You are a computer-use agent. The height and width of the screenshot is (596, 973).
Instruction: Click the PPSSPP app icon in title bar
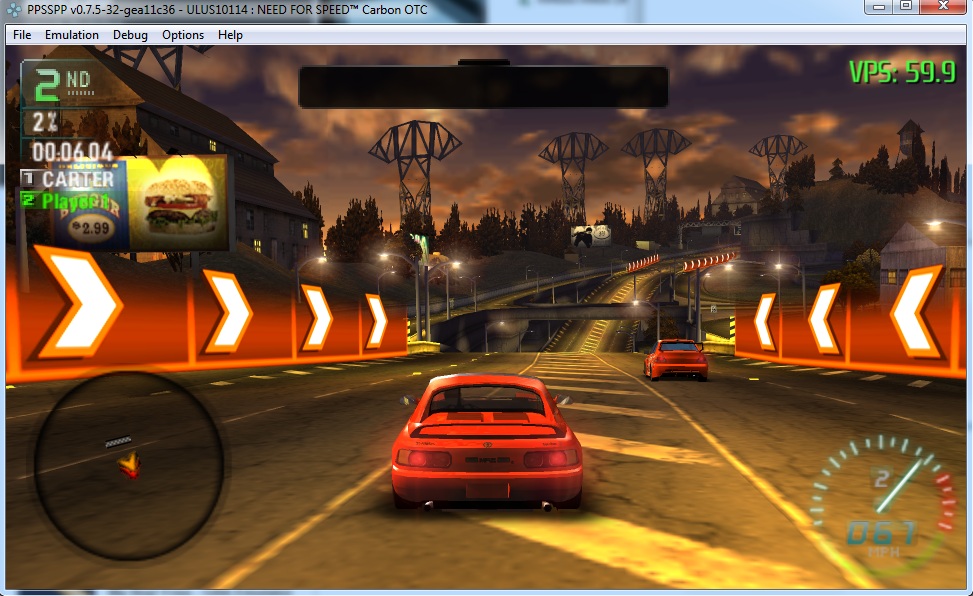14,10
